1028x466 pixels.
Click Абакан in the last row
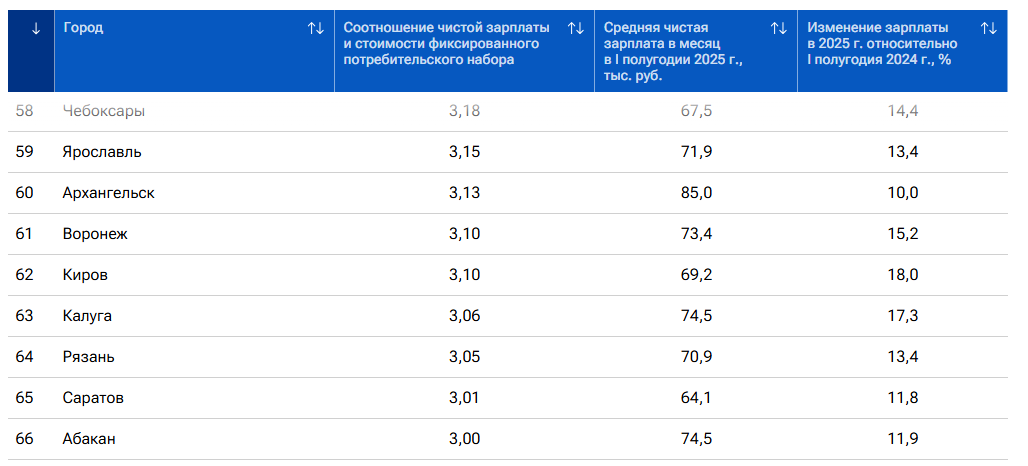coord(89,439)
